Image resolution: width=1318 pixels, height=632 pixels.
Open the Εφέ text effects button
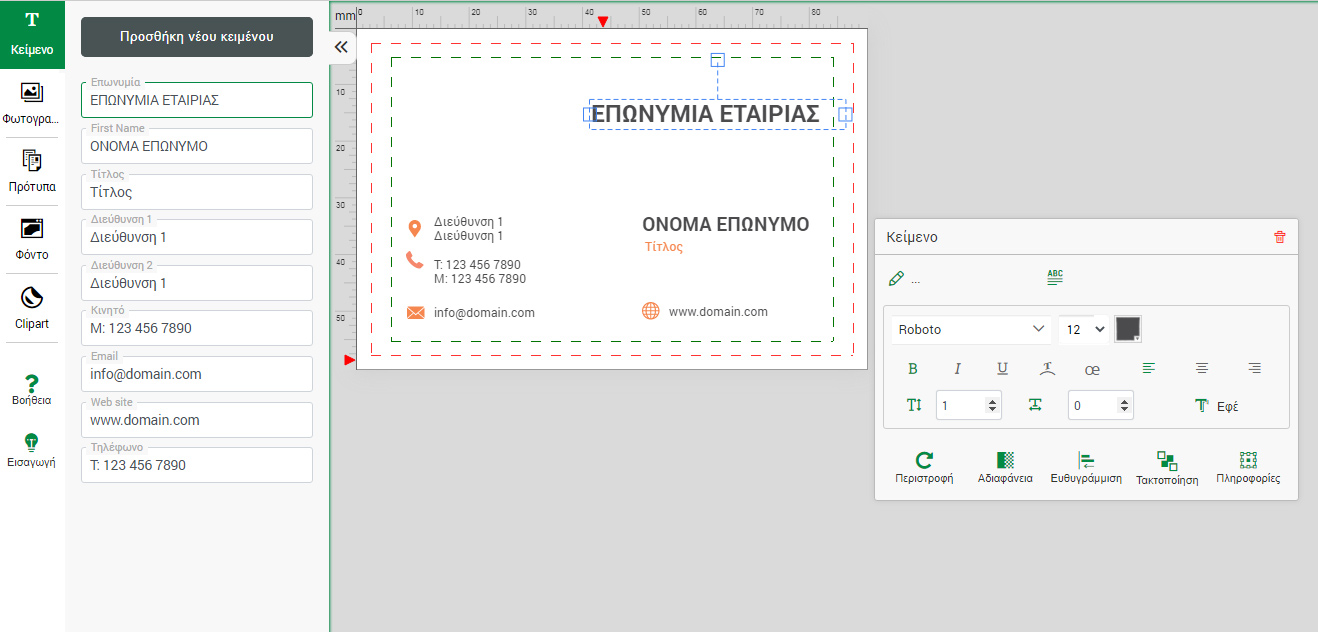(x=1216, y=406)
